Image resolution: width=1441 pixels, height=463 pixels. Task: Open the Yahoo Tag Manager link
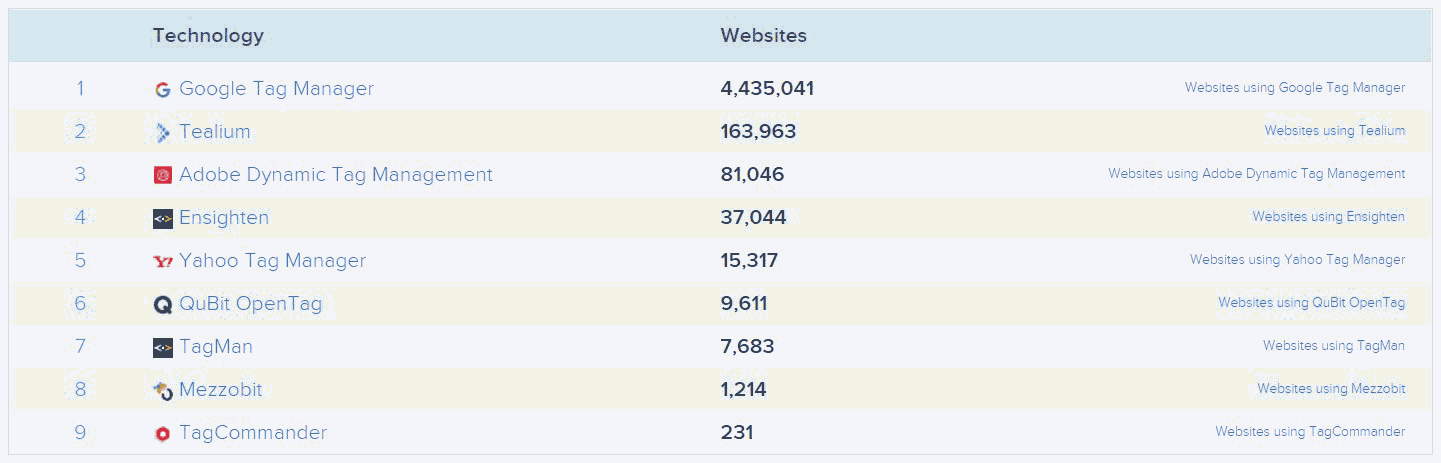tap(272, 261)
